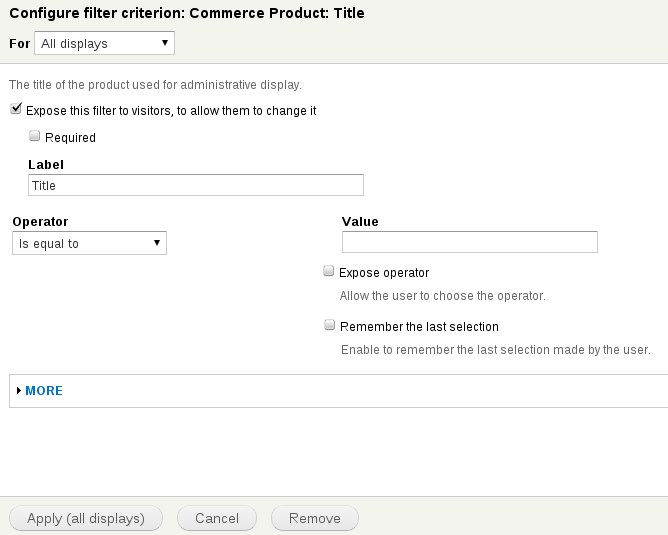Expand the MORE section triangle arrow
This screenshot has width=668, height=535.
coord(18,390)
